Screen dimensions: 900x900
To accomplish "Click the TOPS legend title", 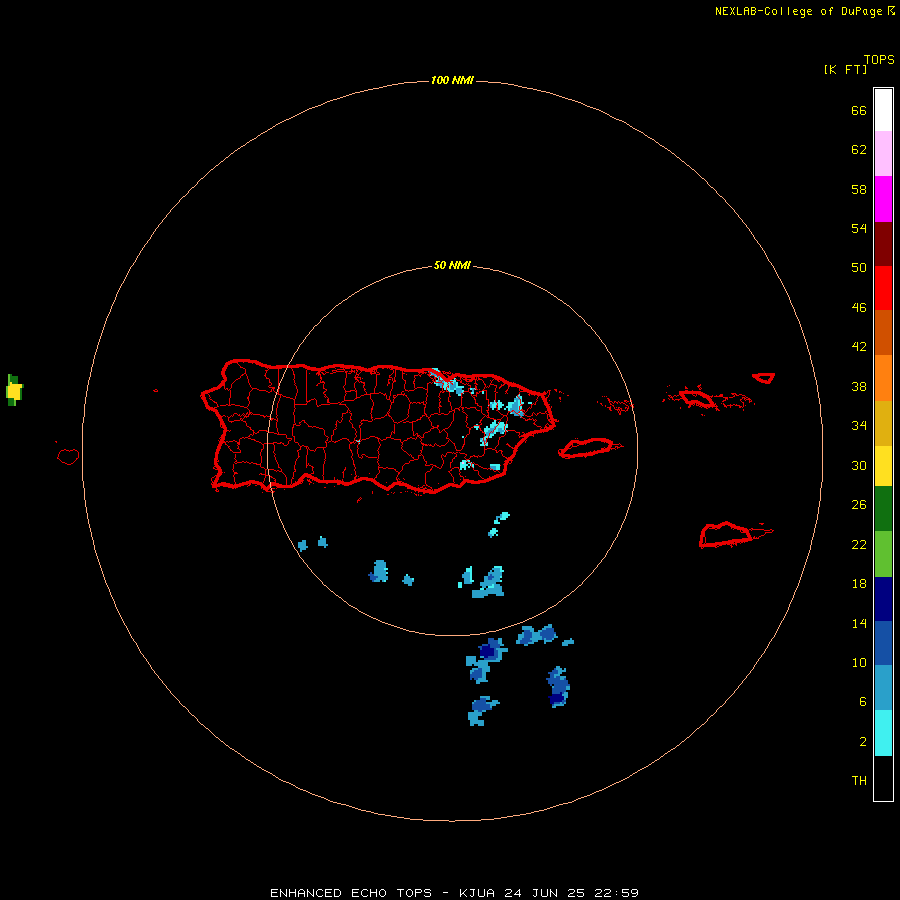I will tap(879, 59).
